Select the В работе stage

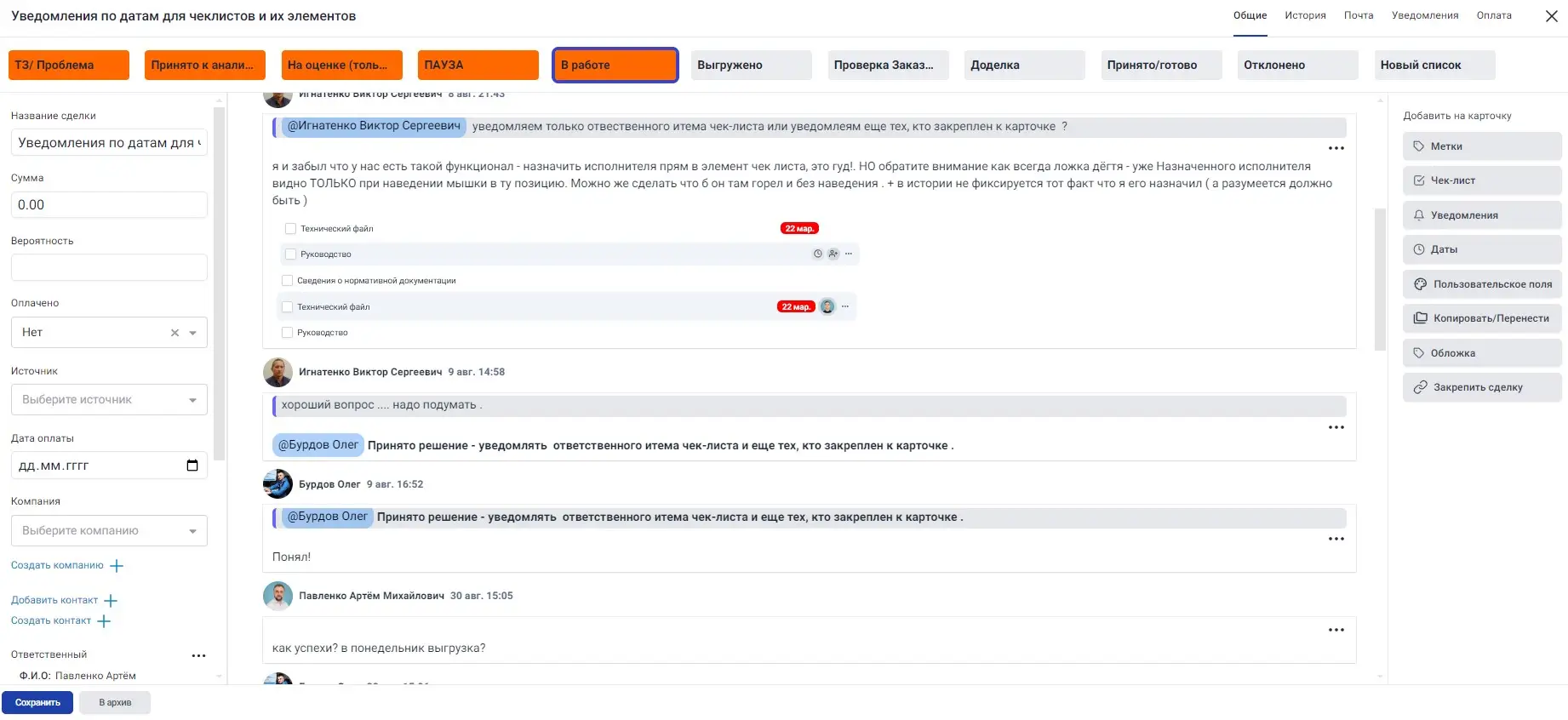tap(615, 65)
